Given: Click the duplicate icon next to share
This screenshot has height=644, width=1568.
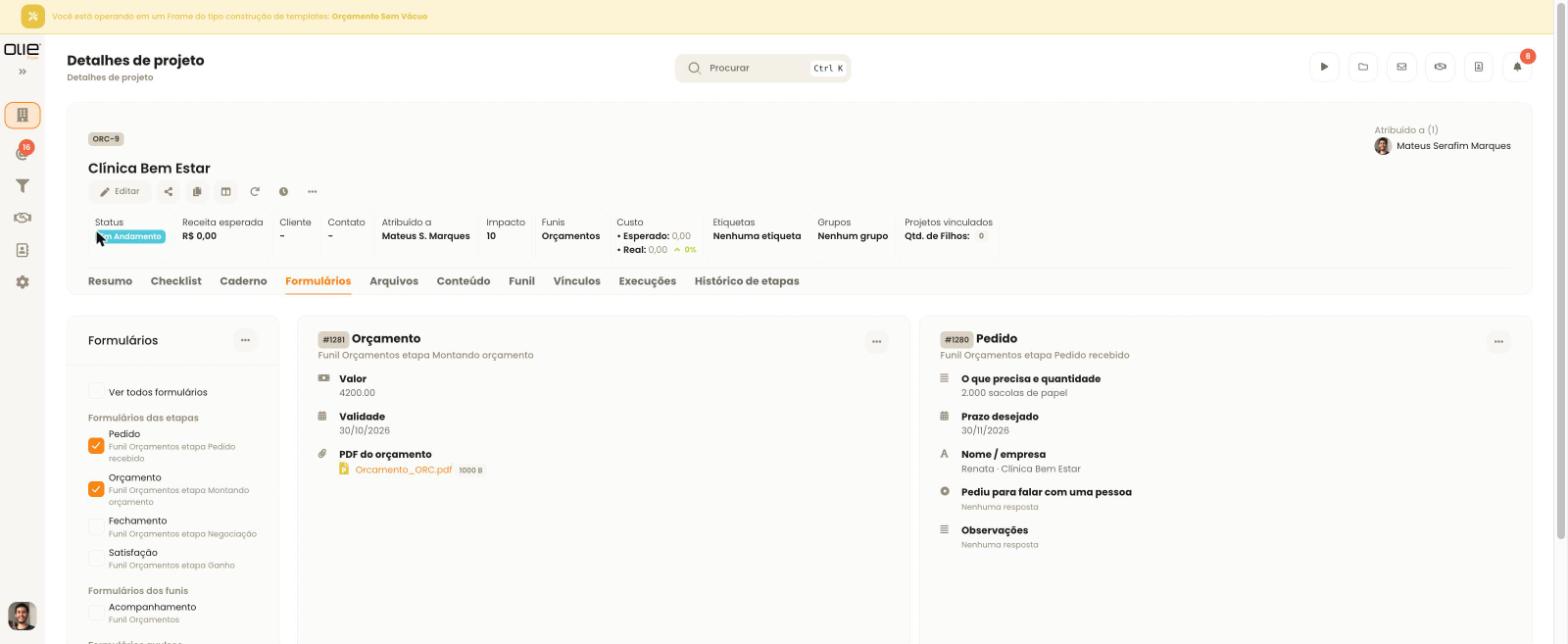Looking at the screenshot, I should pos(197,192).
